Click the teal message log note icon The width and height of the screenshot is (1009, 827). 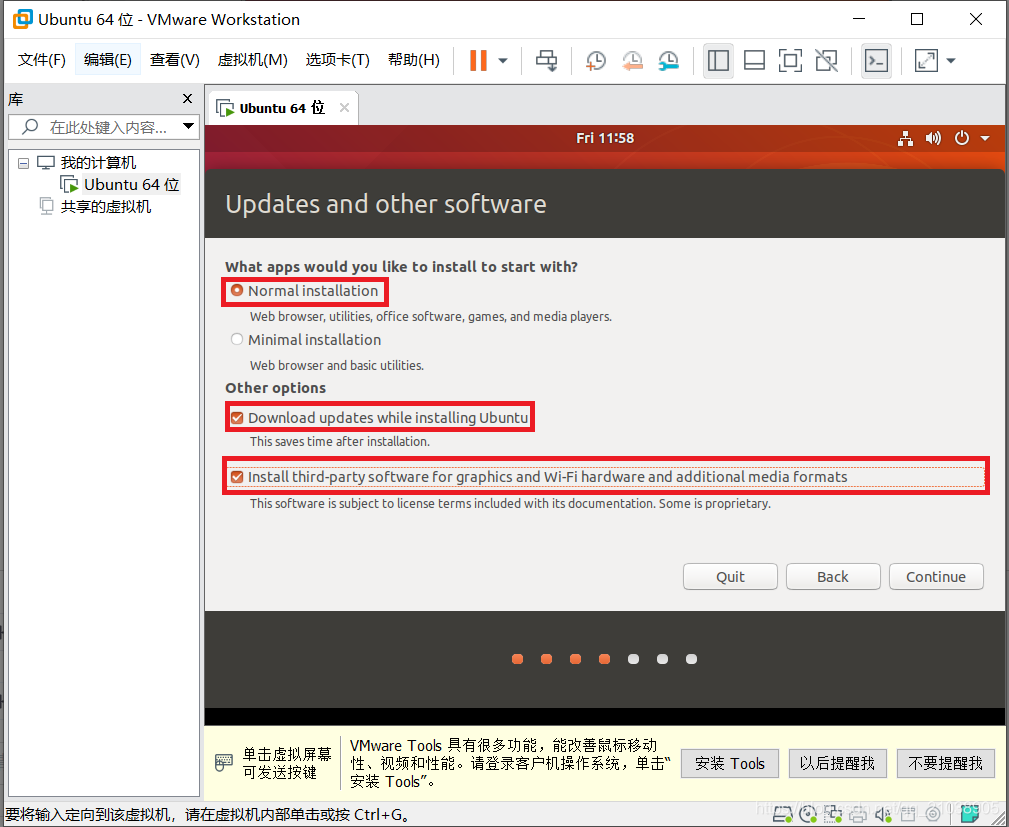tap(969, 815)
